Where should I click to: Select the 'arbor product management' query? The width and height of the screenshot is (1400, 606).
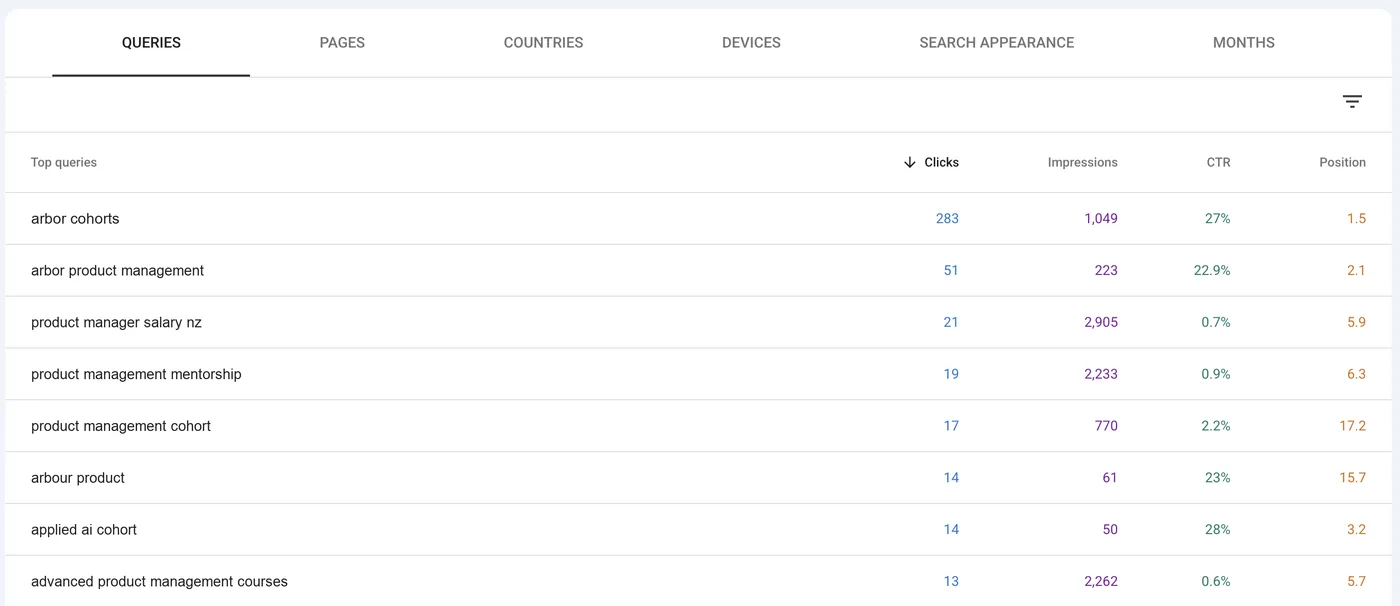pos(117,271)
